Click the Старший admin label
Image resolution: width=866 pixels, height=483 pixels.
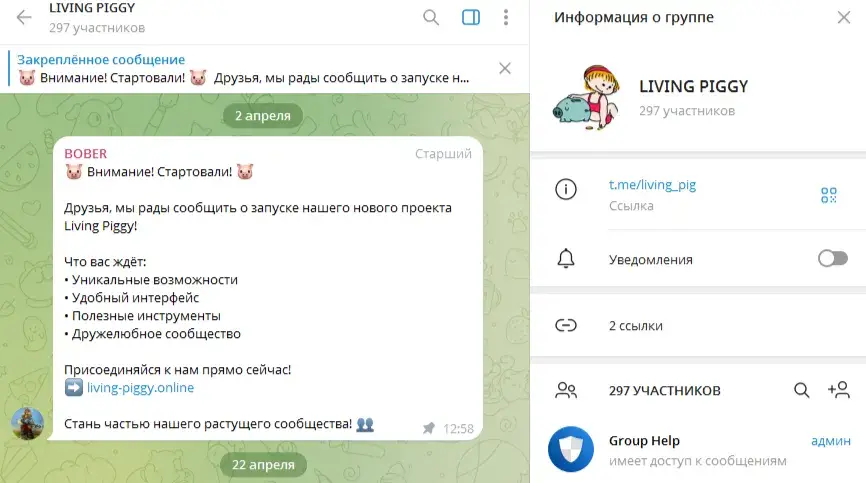click(x=443, y=153)
